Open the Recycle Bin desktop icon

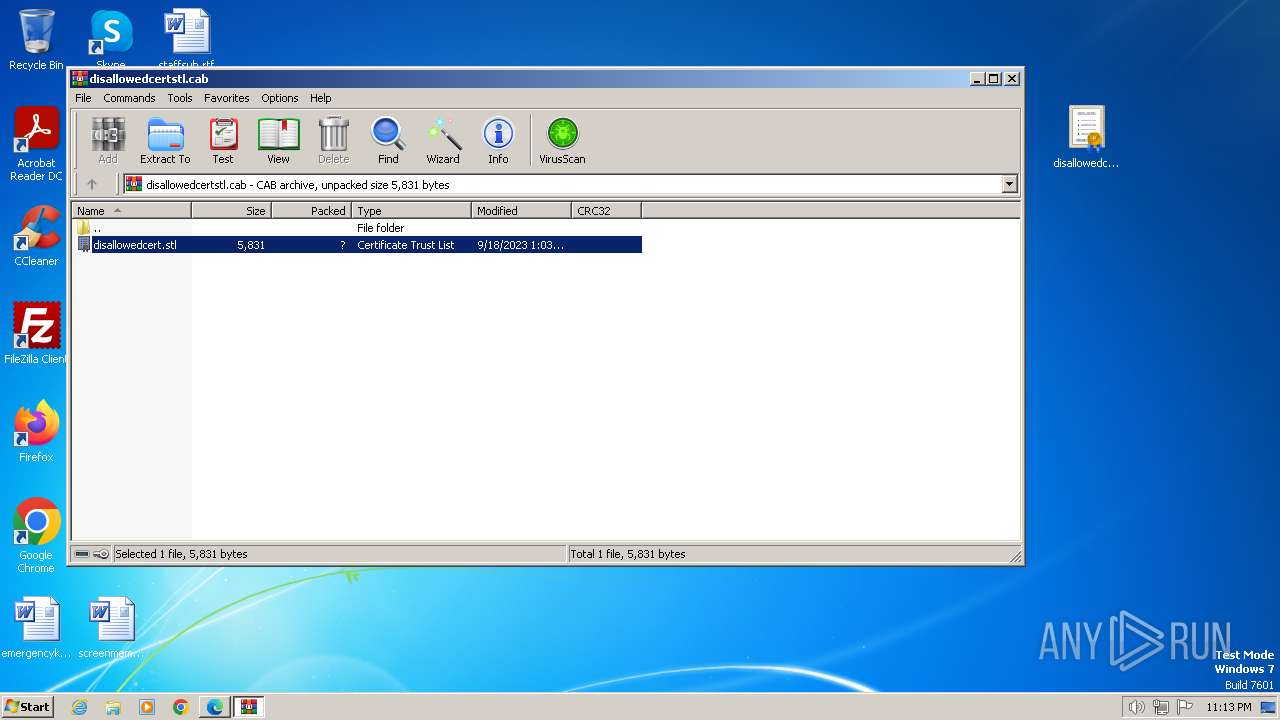(x=36, y=40)
